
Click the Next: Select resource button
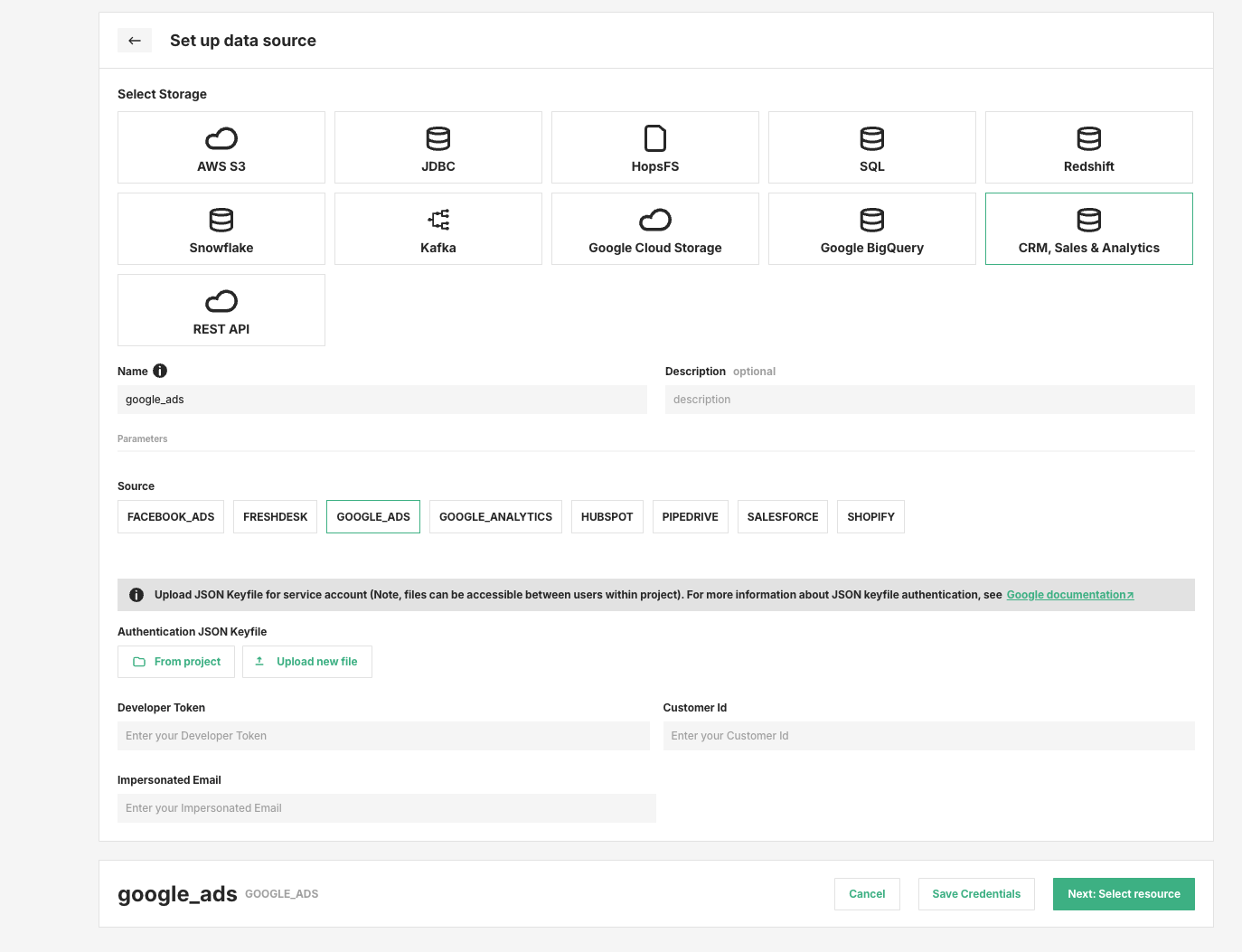1124,893
